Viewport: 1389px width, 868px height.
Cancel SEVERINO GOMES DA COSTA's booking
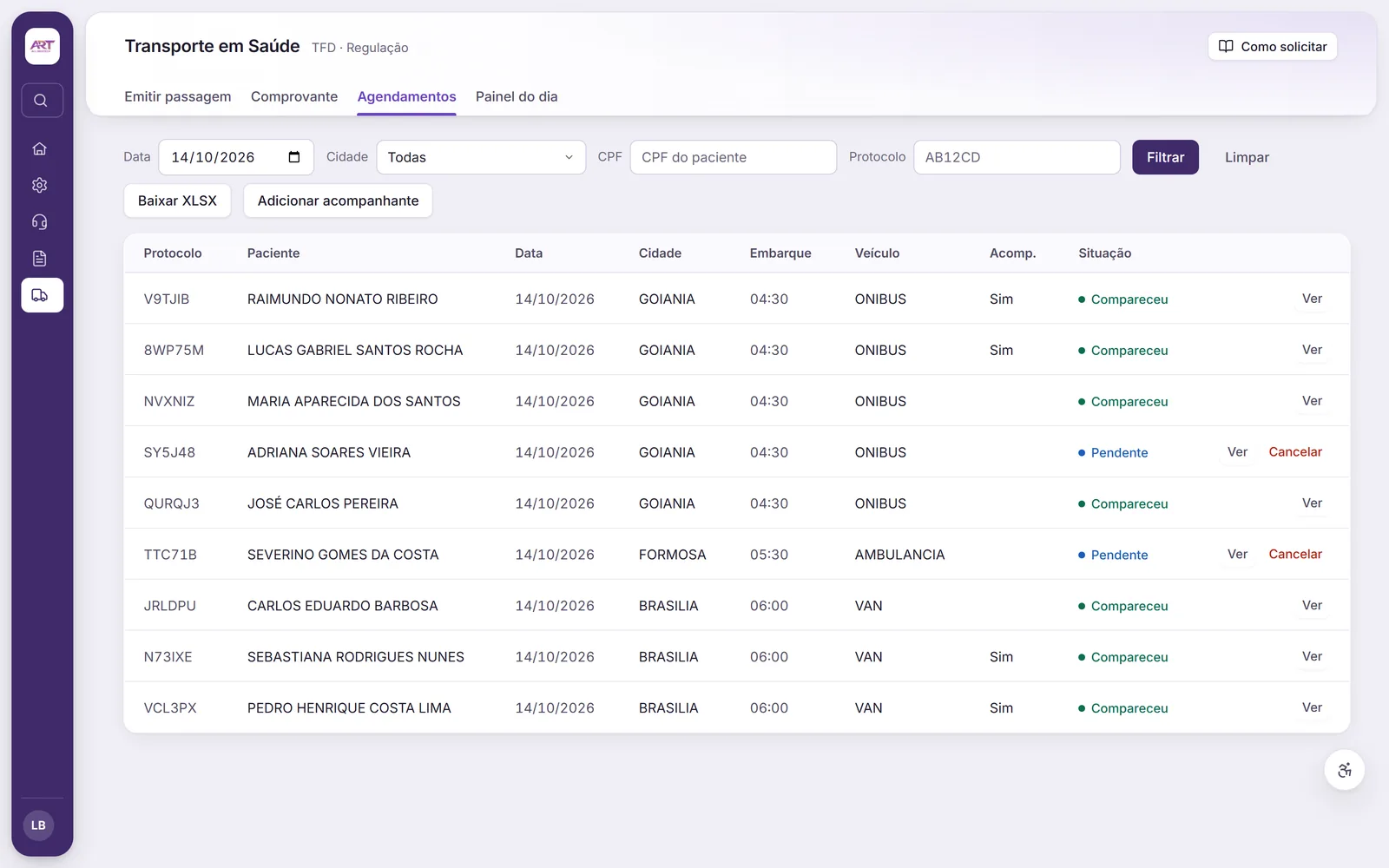point(1295,555)
